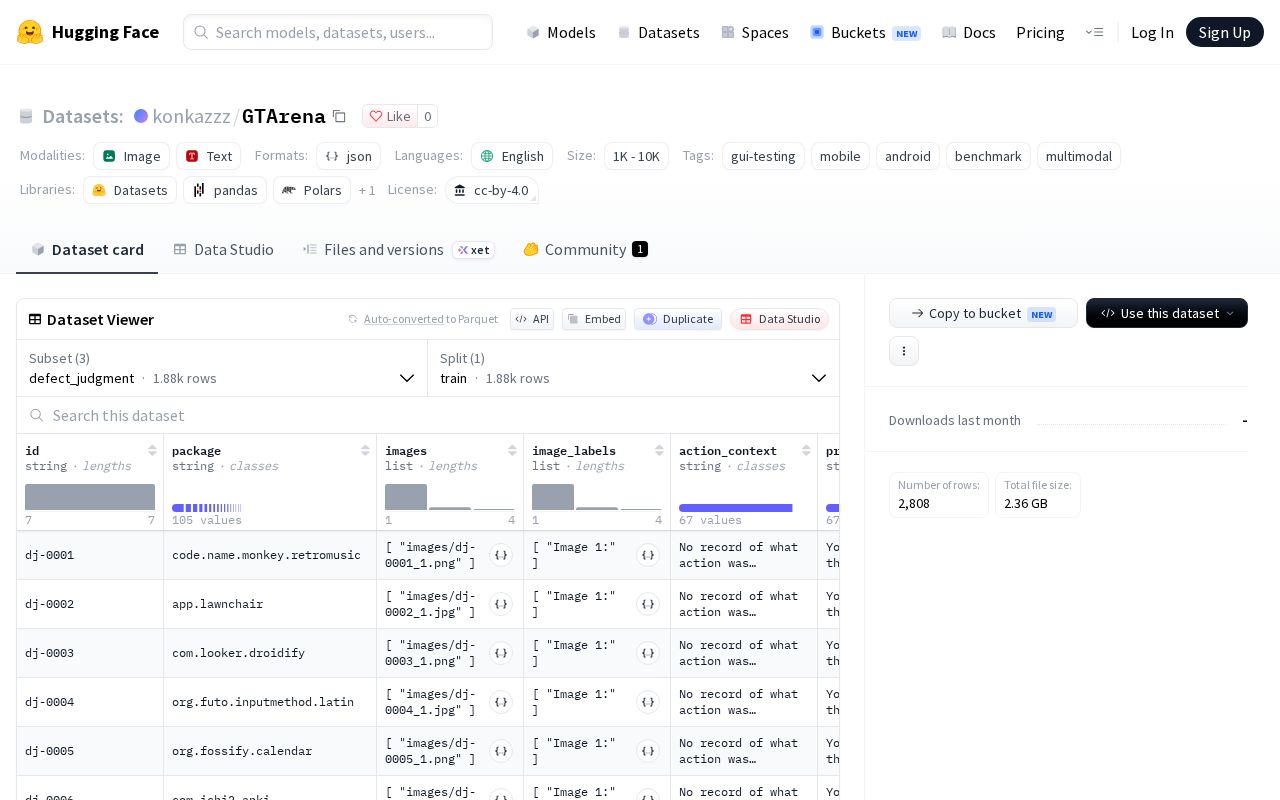Open the Community tab
This screenshot has height=800, width=1280.
tap(585, 249)
